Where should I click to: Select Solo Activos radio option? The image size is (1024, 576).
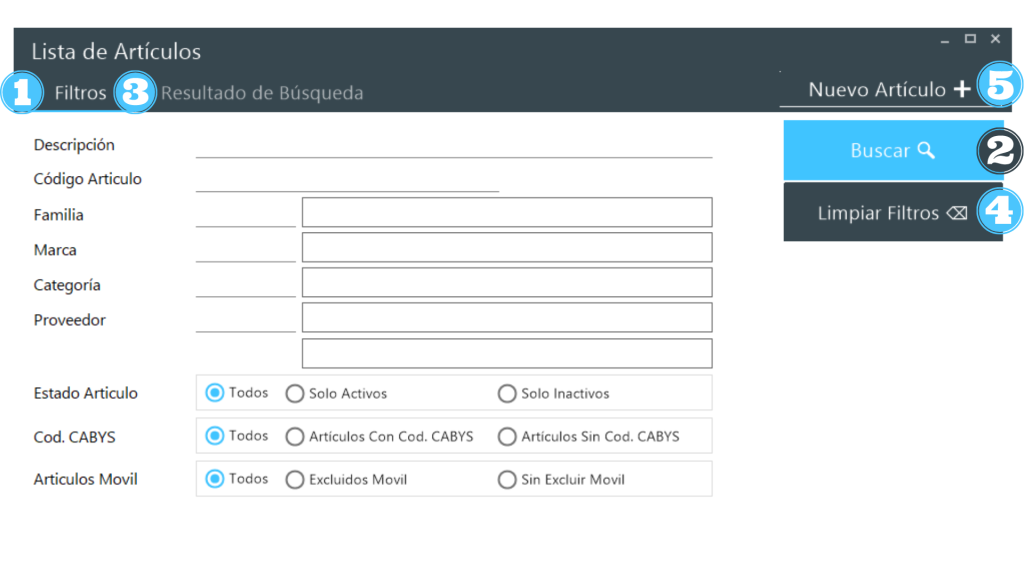click(295, 394)
